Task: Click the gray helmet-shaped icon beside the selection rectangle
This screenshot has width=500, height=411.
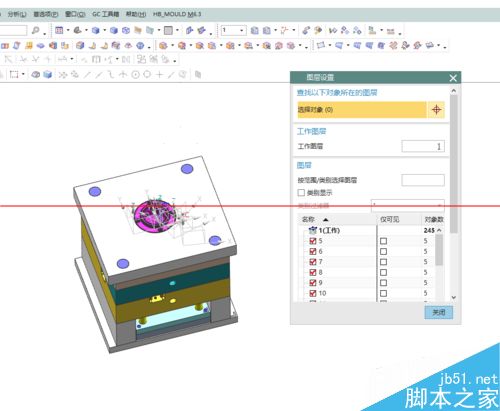Action: coord(36,74)
